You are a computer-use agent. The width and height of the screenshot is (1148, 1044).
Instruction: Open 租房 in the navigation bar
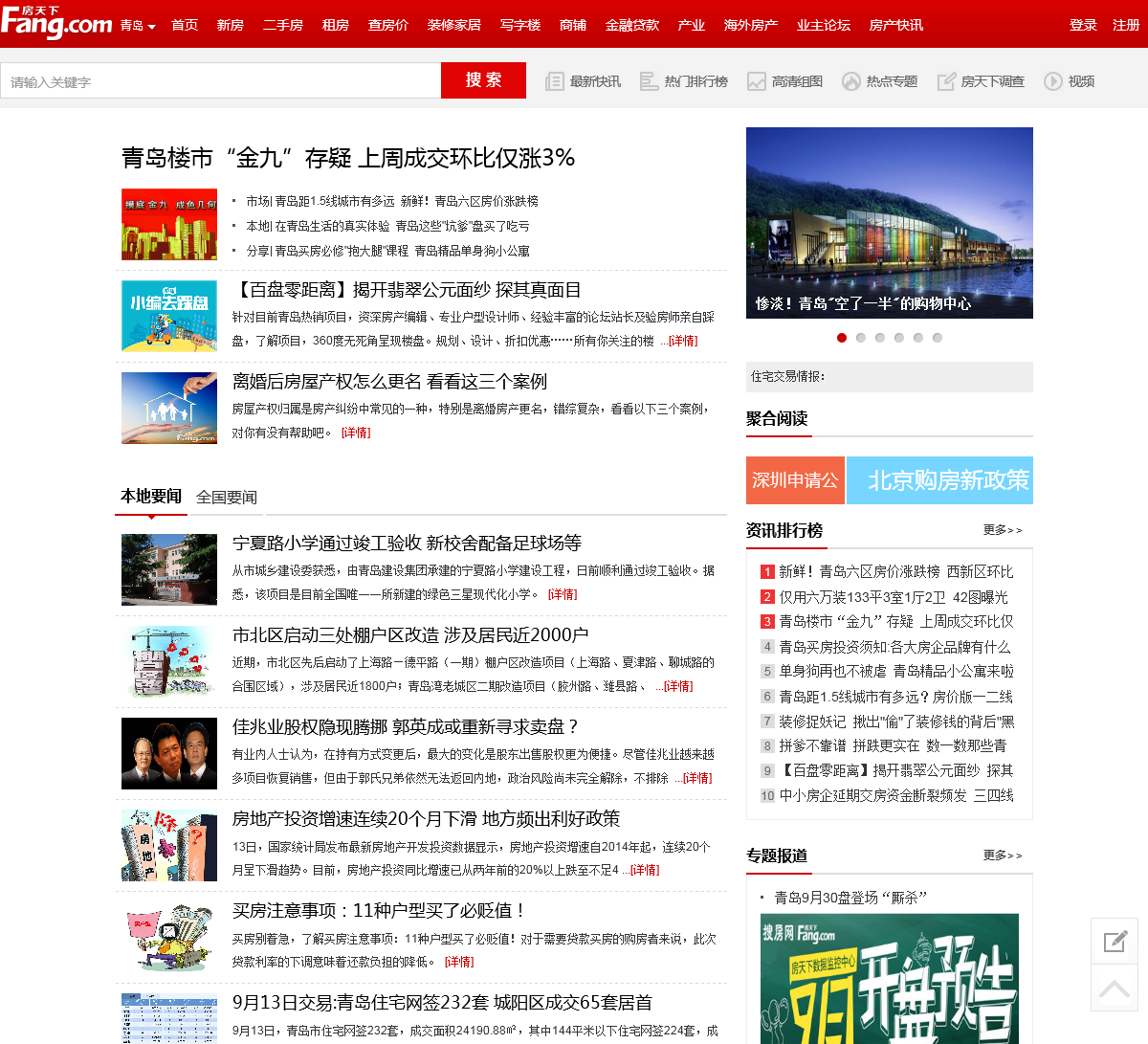[336, 25]
